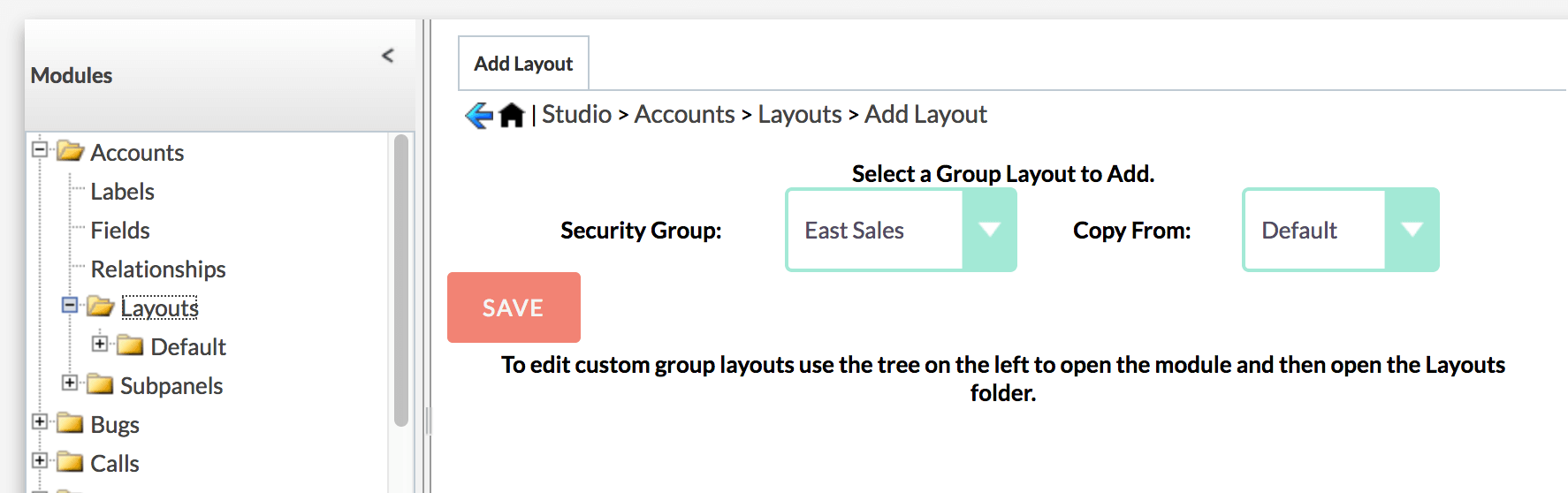This screenshot has height=493, width=1568.
Task: Click the Accounts open folder icon
Action: pos(71,151)
